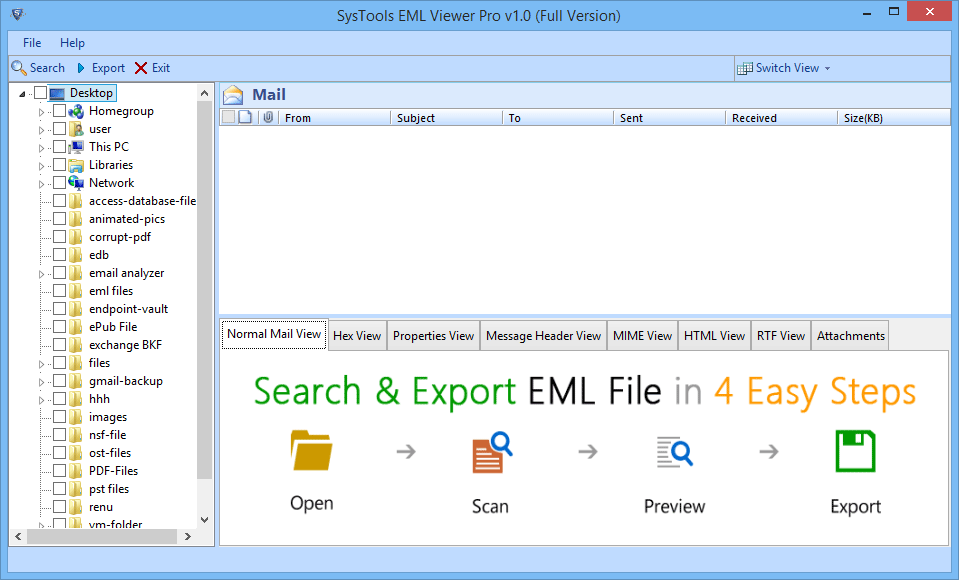This screenshot has width=959, height=580.
Task: Sort mail by the From column
Action: click(x=335, y=117)
